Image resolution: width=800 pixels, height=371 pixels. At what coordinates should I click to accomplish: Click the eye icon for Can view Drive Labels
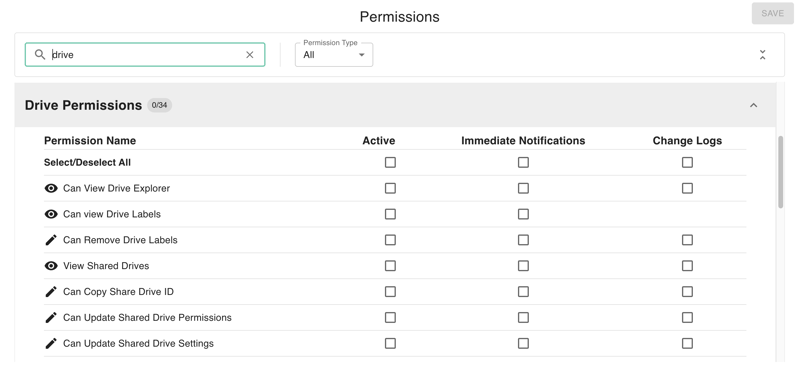[51, 214]
